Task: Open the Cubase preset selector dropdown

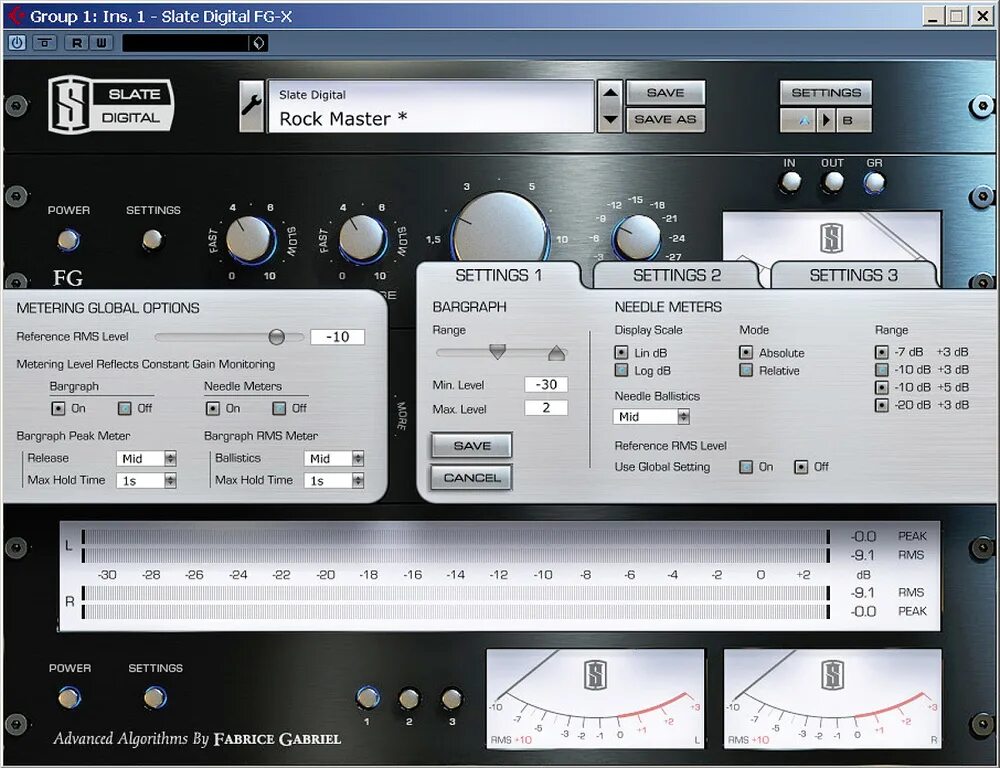Action: coord(258,43)
